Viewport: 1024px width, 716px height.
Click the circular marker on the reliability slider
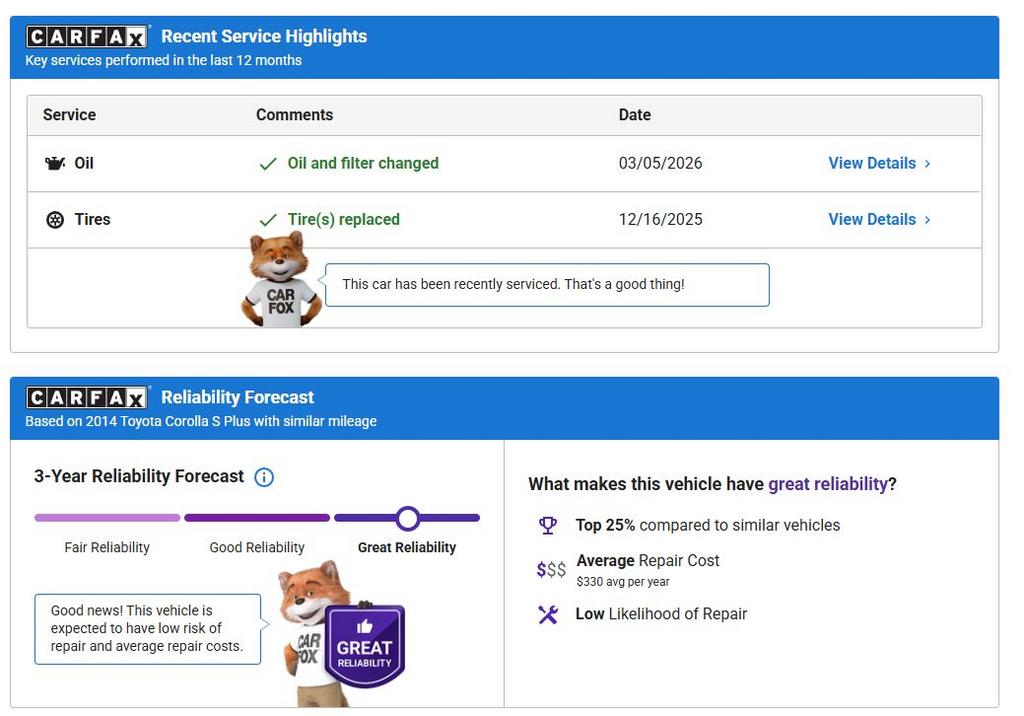coord(407,518)
